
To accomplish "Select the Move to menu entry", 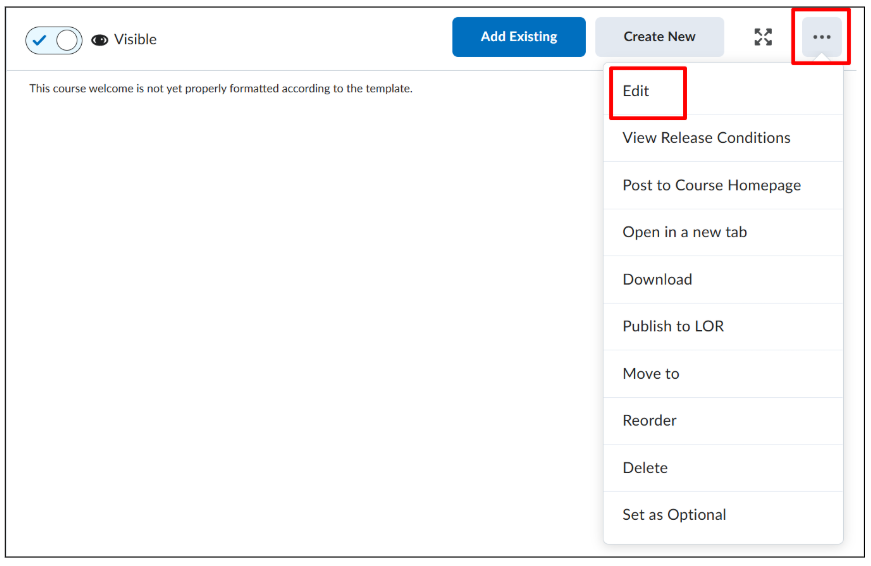I will [723, 374].
